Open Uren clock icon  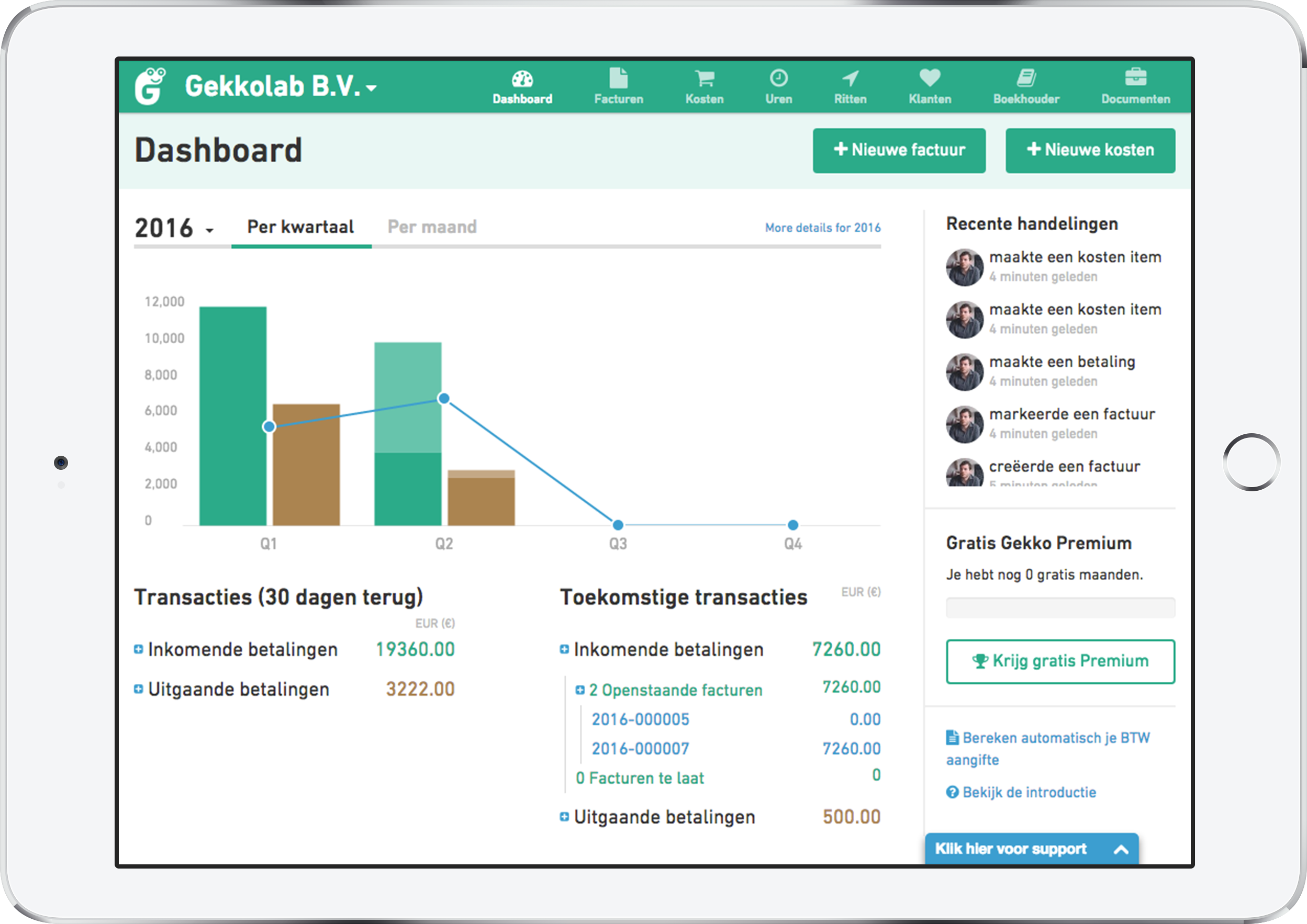coord(778,78)
